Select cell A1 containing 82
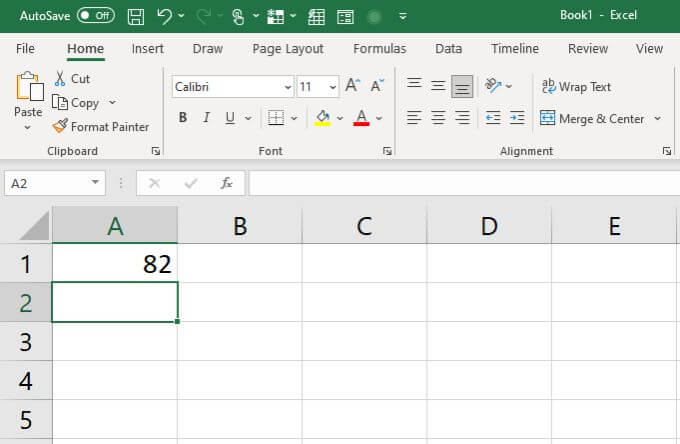Screen dimensions: 680x444 tap(115, 263)
